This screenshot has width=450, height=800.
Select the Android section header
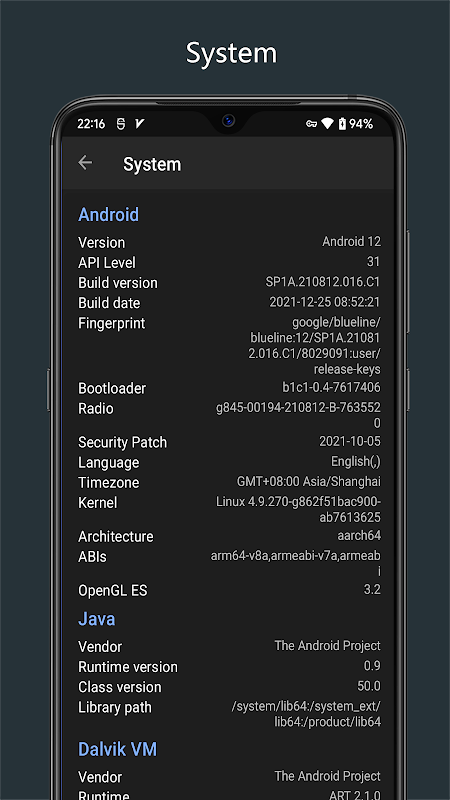point(108,214)
